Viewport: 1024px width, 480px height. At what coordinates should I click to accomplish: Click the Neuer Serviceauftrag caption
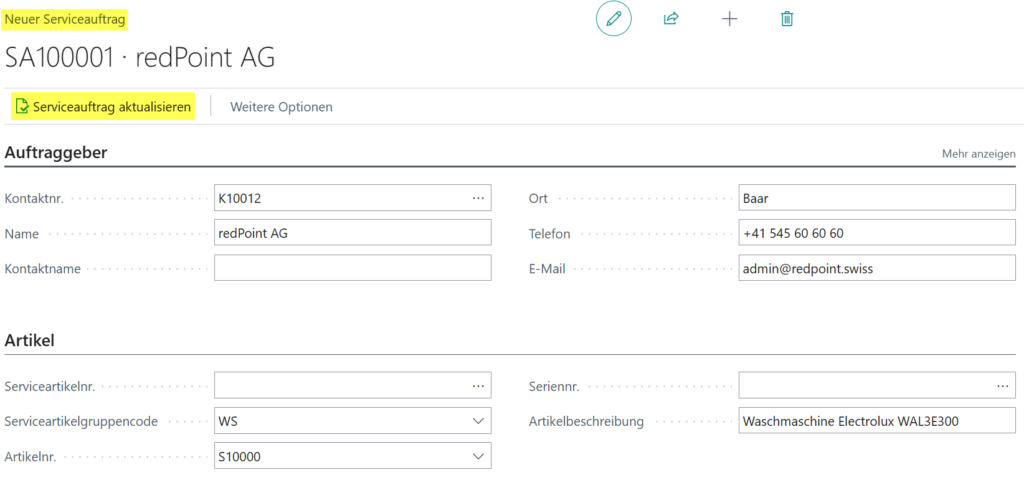click(65, 20)
